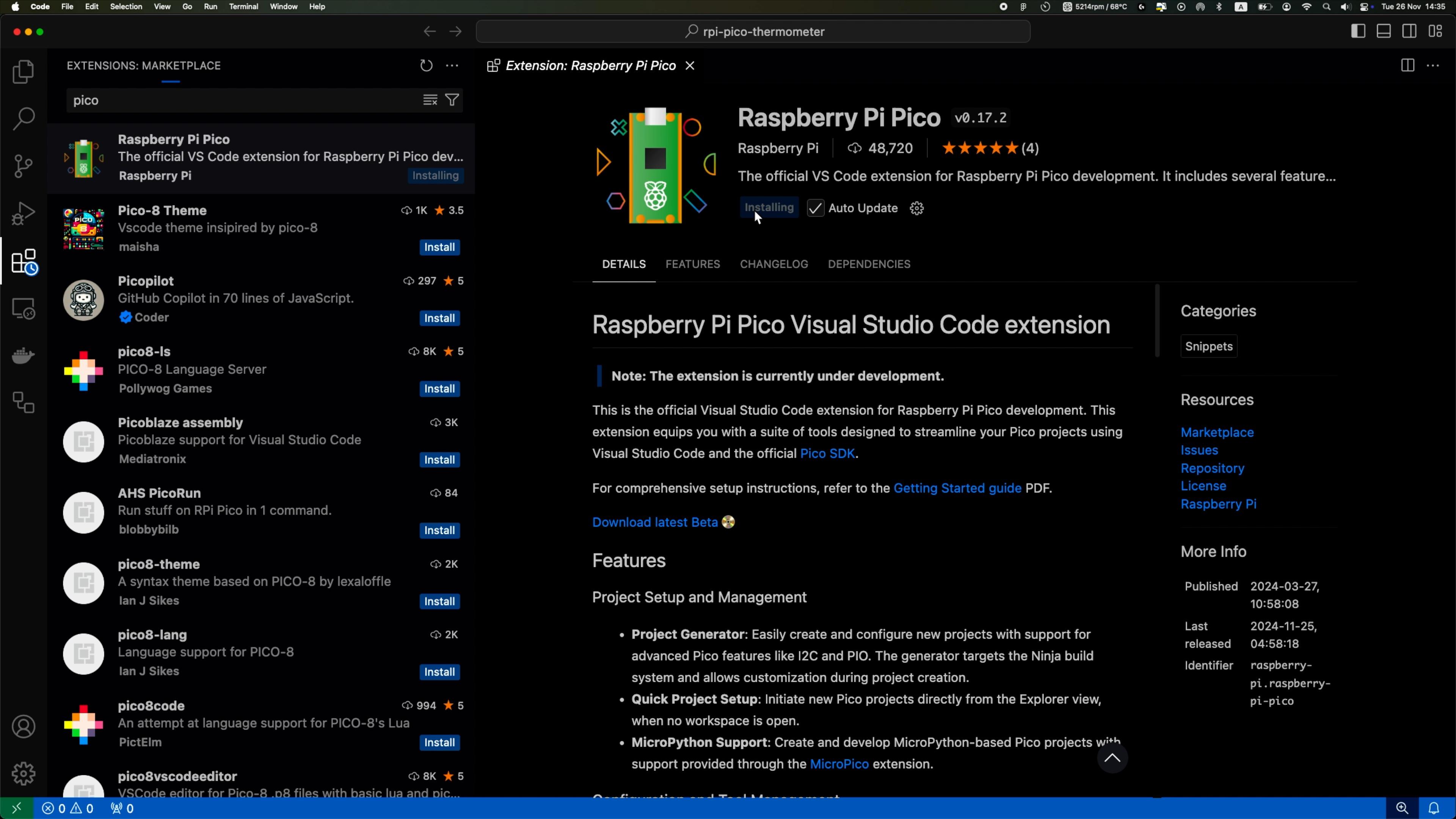Image resolution: width=1456 pixels, height=819 pixels.
Task: Install the Pico-8 Theme extension
Action: pyautogui.click(x=439, y=247)
